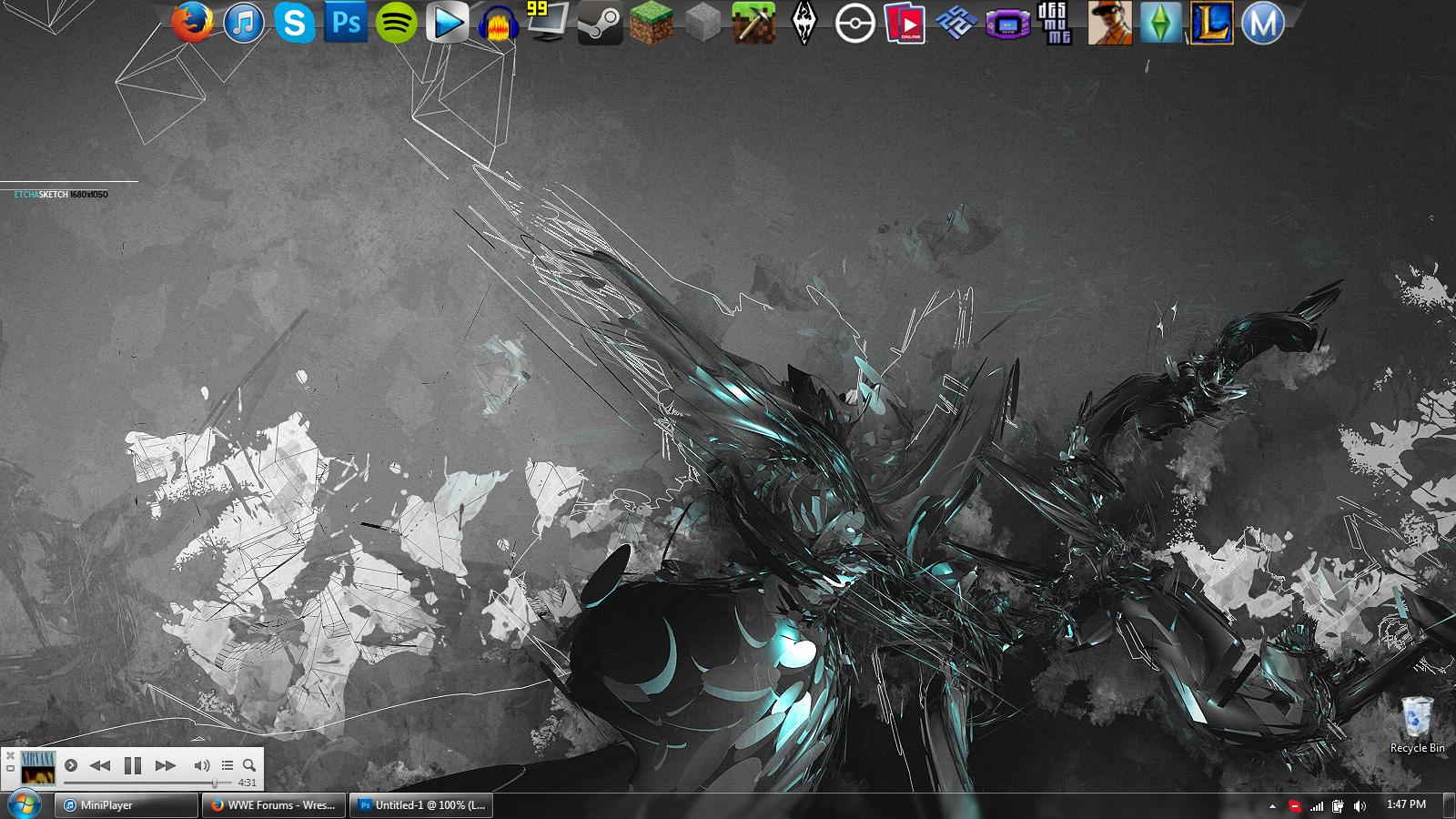Open the Windows Start menu

pyautogui.click(x=25, y=804)
